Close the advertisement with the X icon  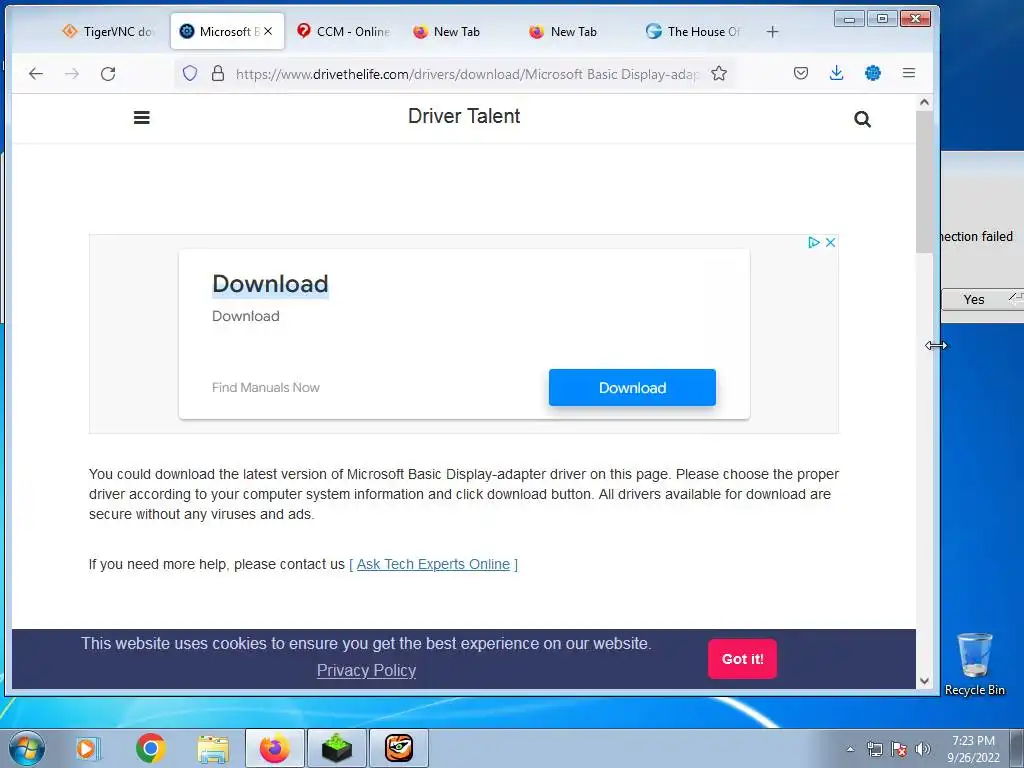(x=831, y=242)
